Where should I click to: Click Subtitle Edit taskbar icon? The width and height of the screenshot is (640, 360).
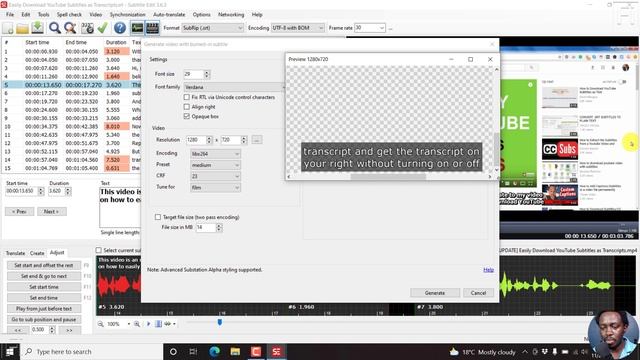(x=276, y=351)
